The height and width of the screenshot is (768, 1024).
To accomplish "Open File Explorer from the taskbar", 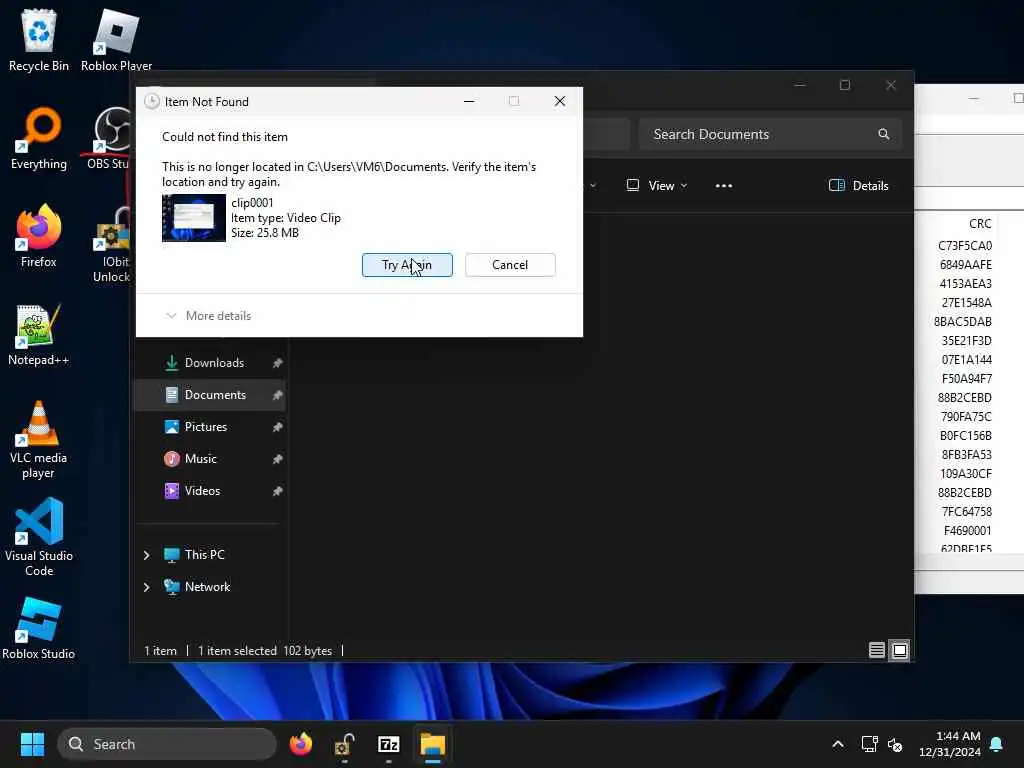I will (432, 744).
